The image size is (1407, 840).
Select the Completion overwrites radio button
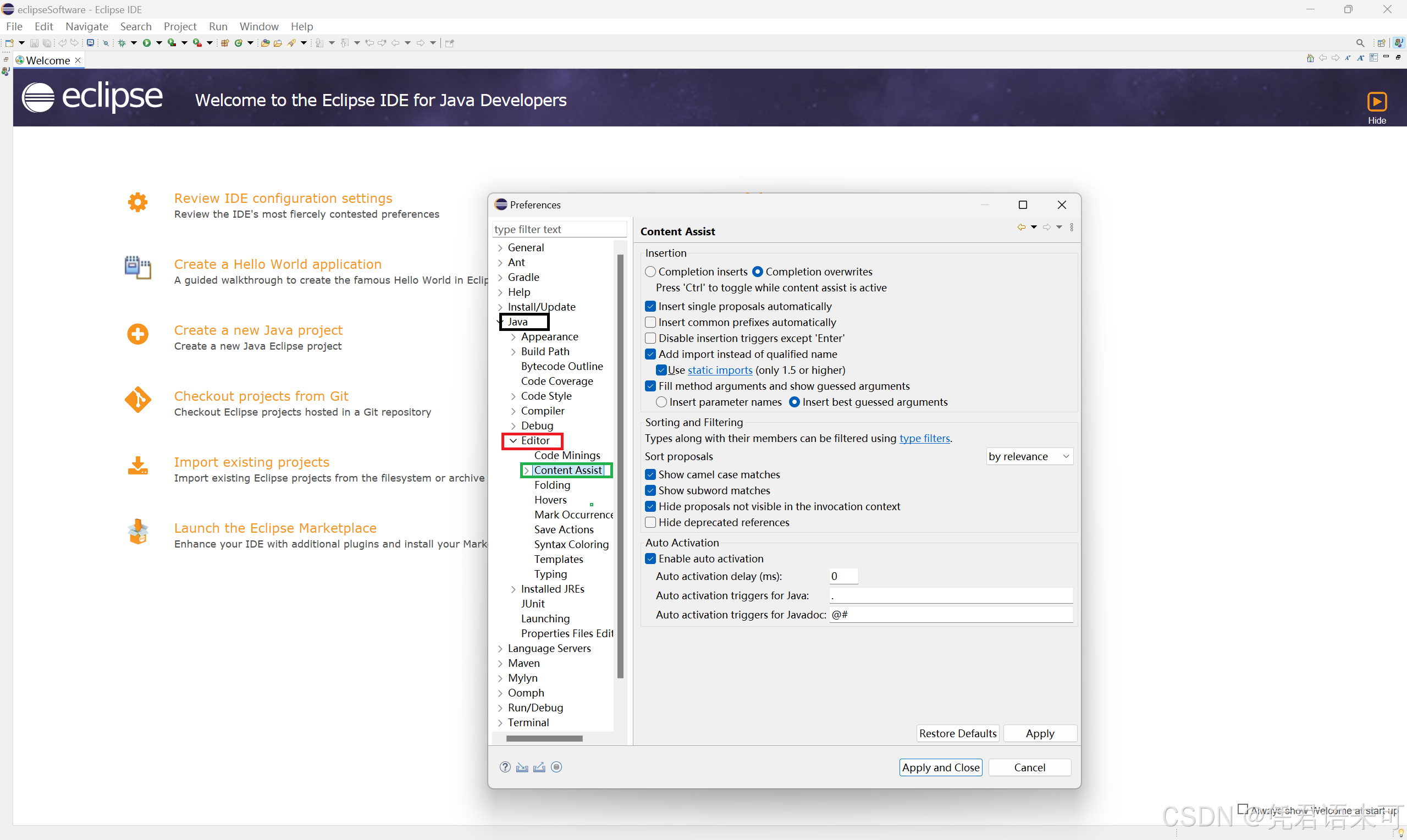coord(757,272)
